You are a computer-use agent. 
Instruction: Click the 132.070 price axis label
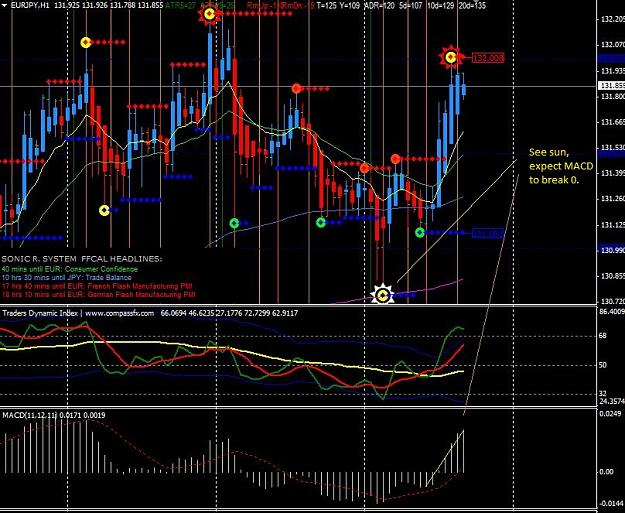click(x=612, y=45)
